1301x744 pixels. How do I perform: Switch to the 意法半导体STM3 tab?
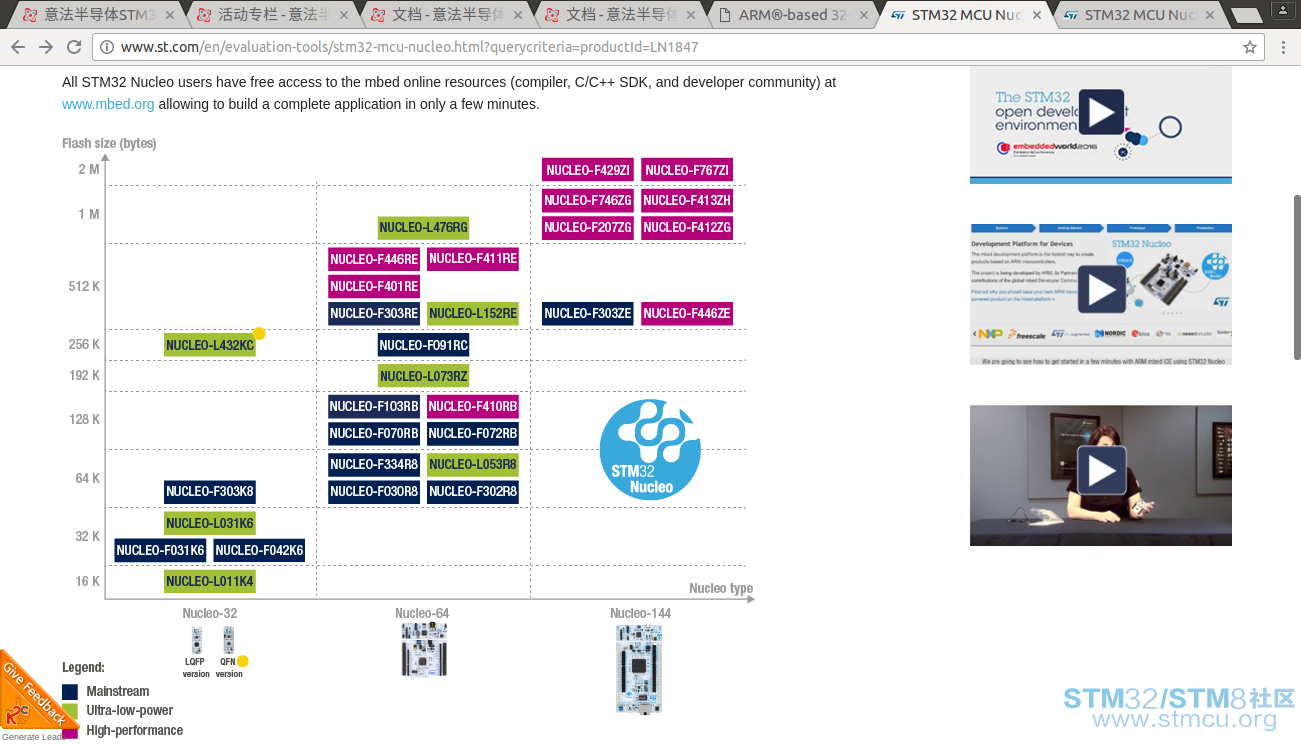tap(97, 15)
